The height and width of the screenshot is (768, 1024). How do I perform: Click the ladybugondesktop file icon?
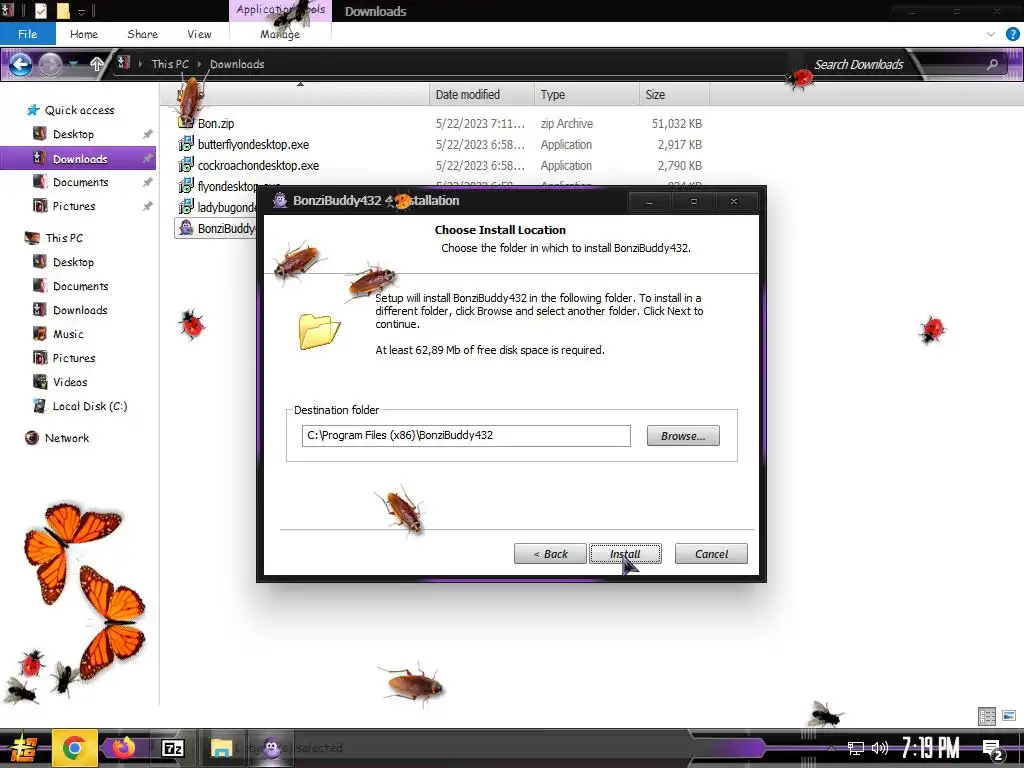[x=186, y=207]
